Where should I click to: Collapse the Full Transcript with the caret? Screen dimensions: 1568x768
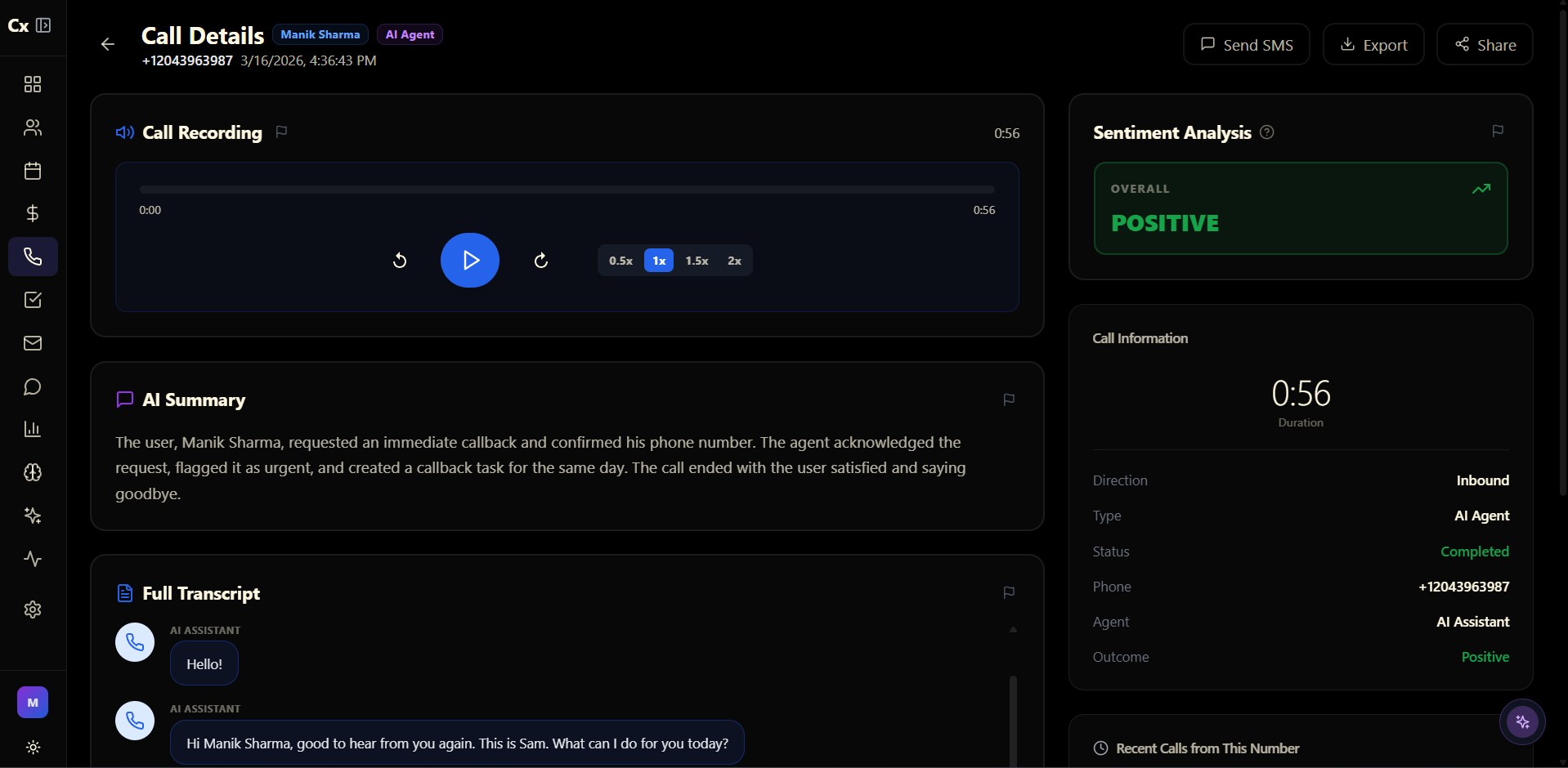[1013, 630]
